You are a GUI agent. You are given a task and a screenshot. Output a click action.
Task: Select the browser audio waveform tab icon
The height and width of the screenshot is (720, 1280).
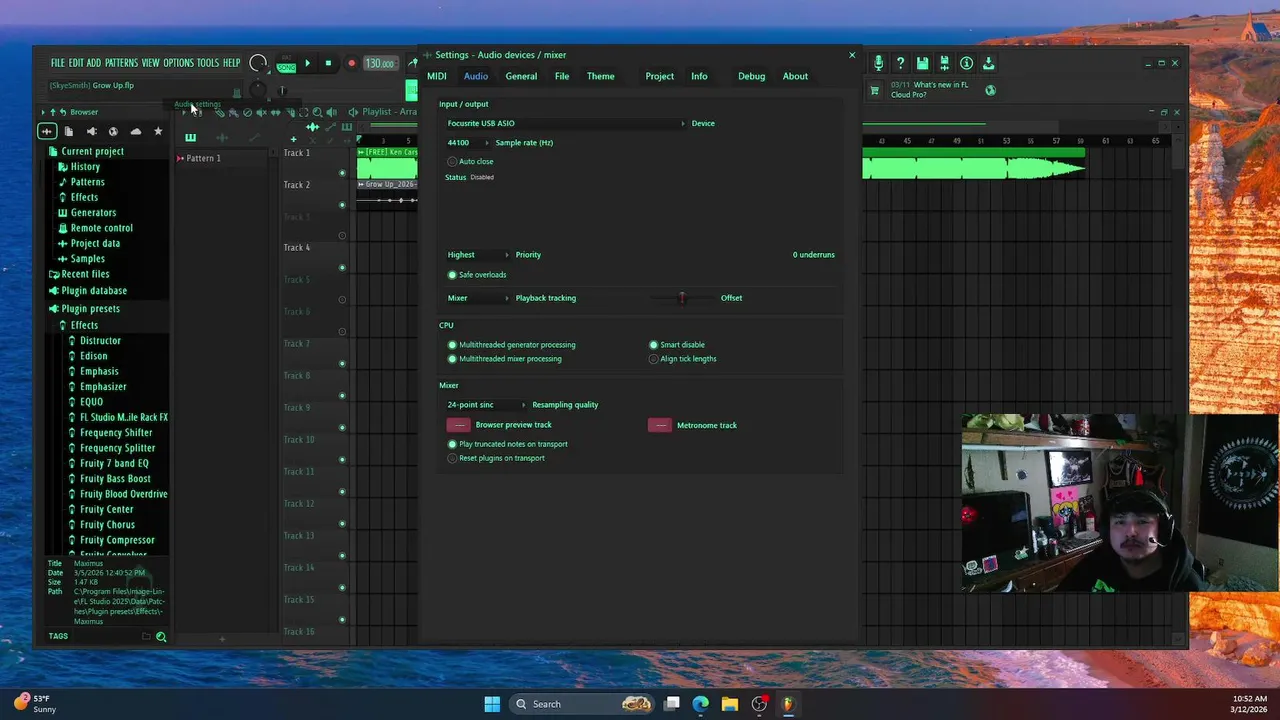(x=47, y=131)
